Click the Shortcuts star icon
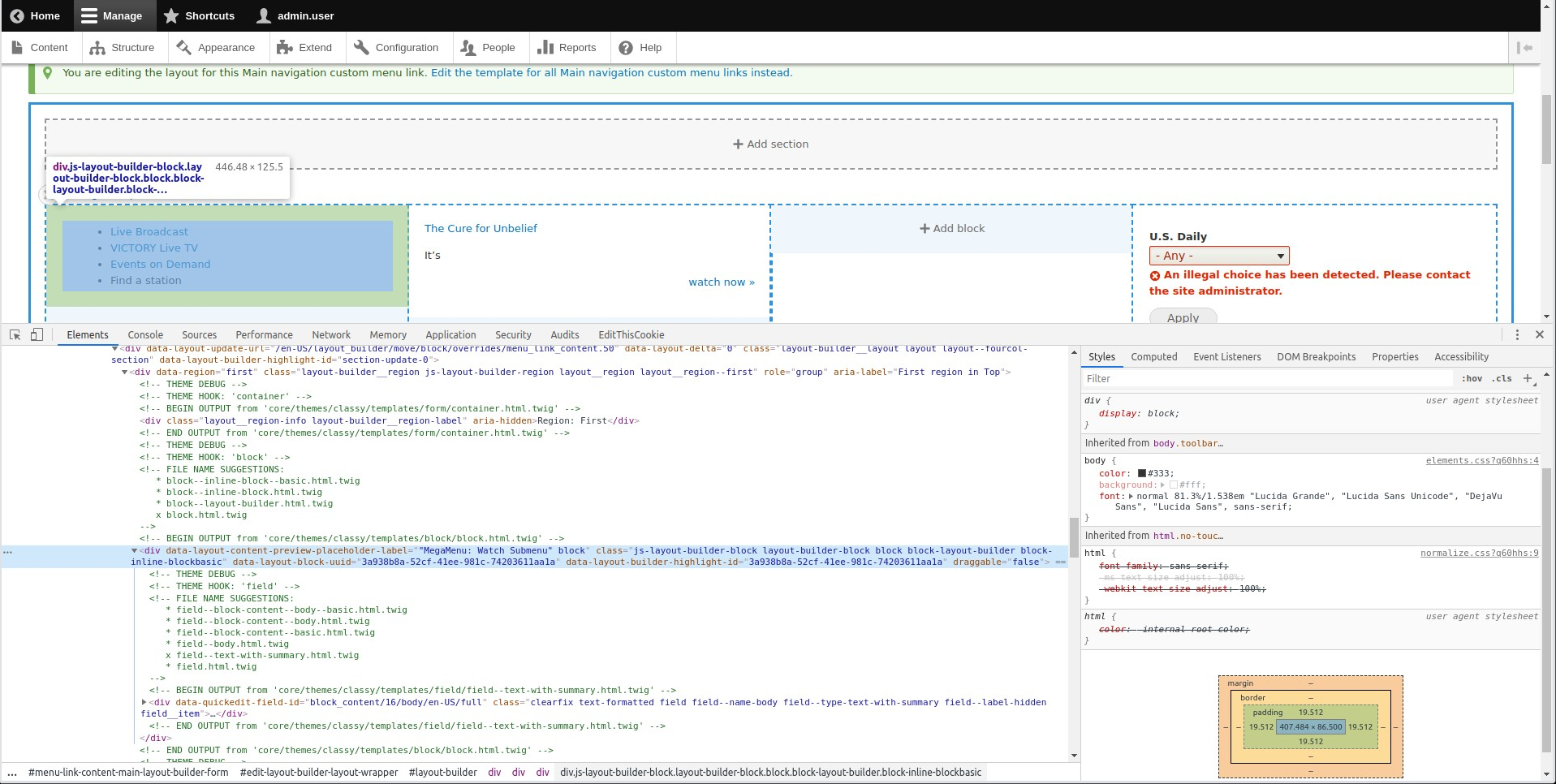The image size is (1556, 784). pos(171,15)
